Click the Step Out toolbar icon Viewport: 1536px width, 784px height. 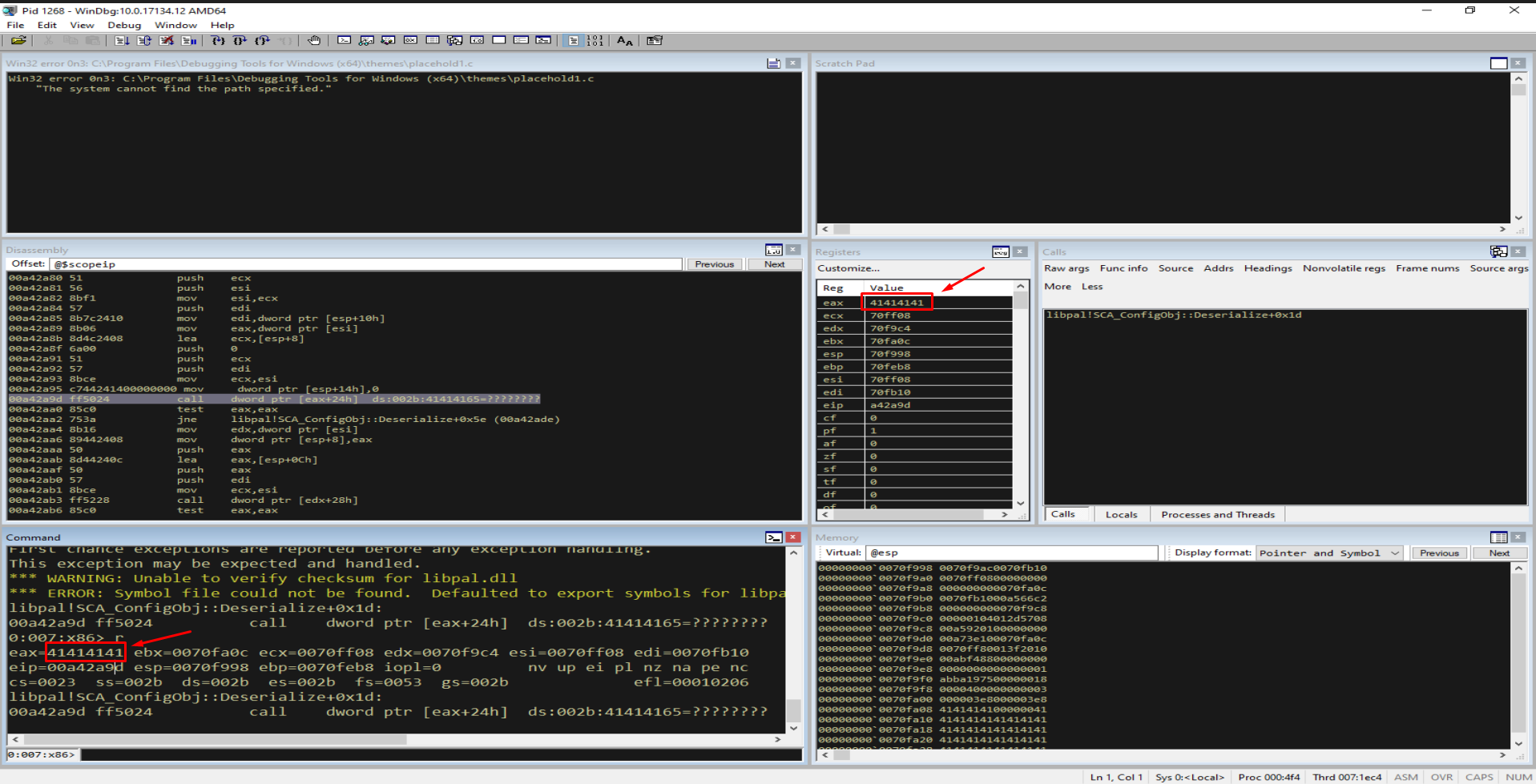point(262,40)
